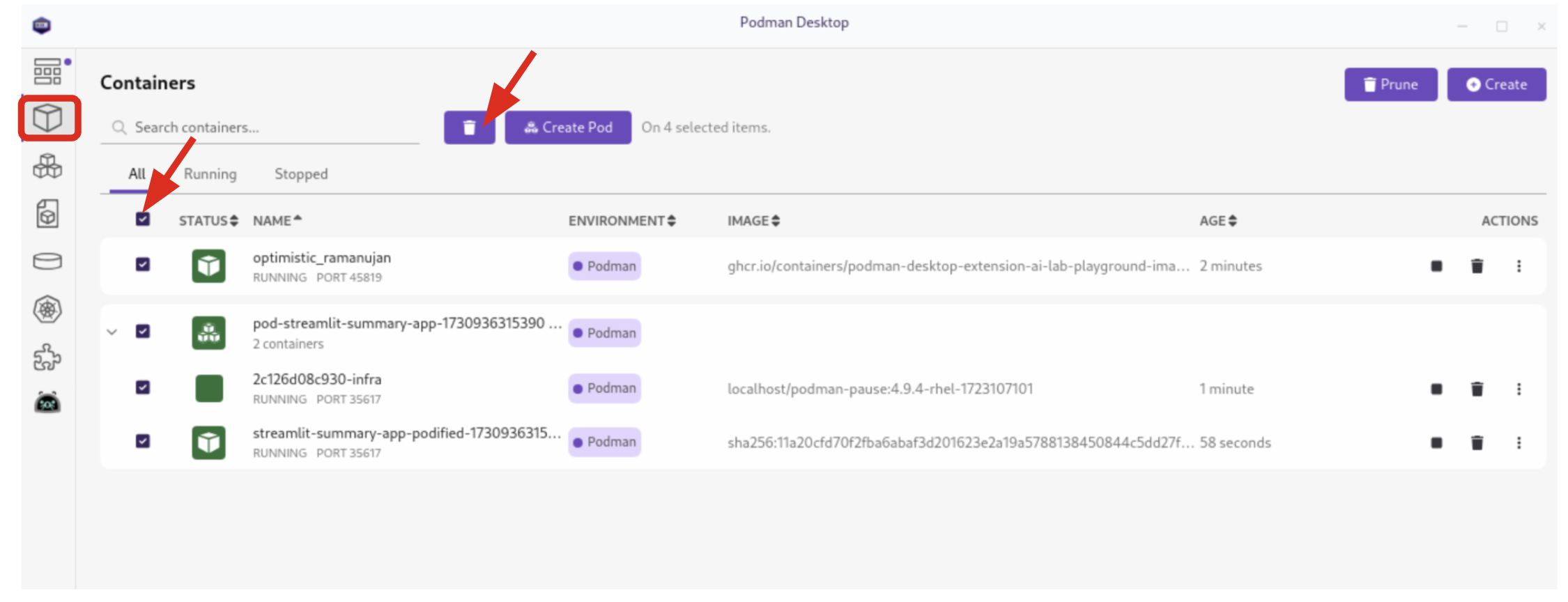
Task: Open the Kubernetes section in the sidebar
Action: (47, 309)
